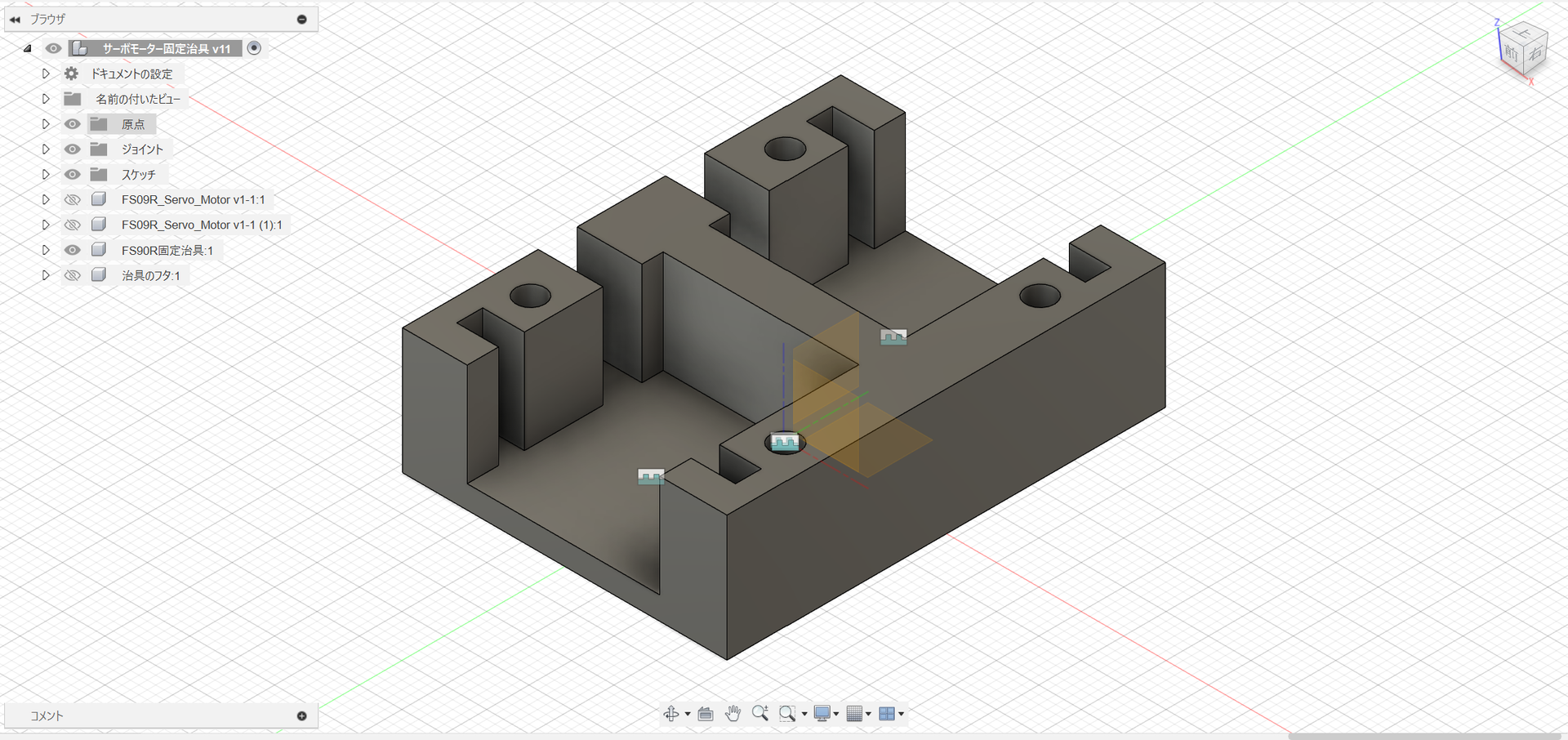This screenshot has height=740, width=1568.
Task: Select the Pan hand tool
Action: tap(733, 713)
